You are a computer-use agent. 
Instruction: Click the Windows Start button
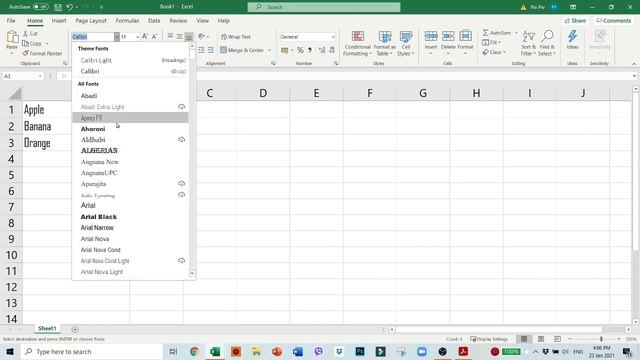coord(10,351)
